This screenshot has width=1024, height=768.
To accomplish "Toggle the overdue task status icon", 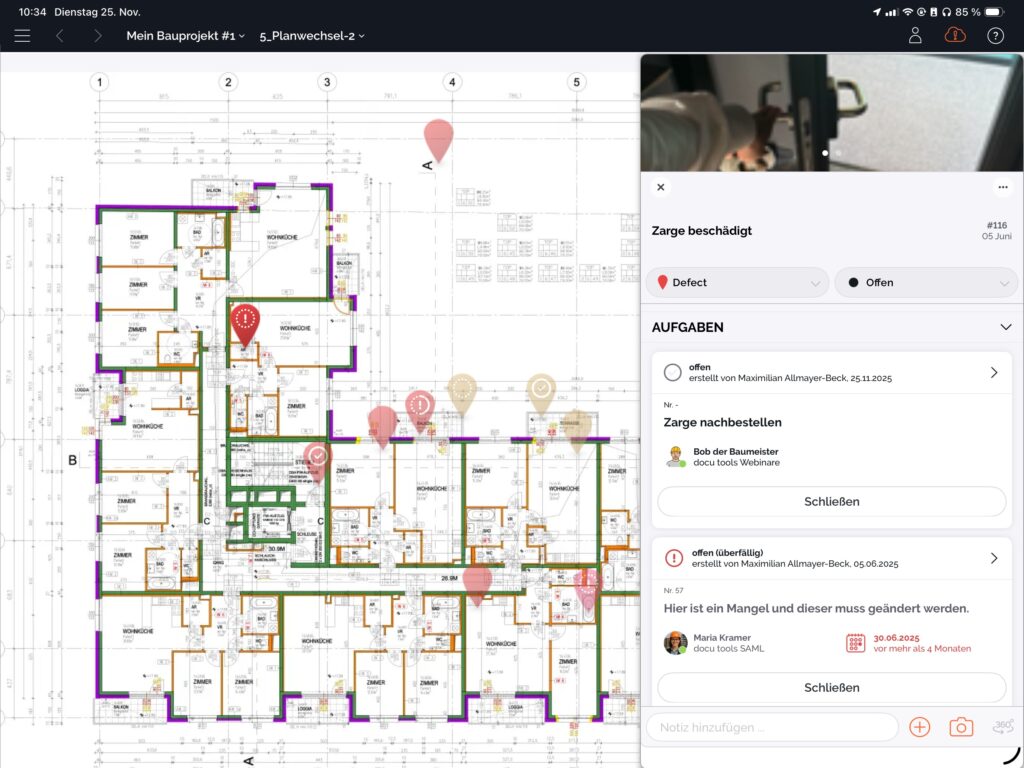I will [x=674, y=558].
